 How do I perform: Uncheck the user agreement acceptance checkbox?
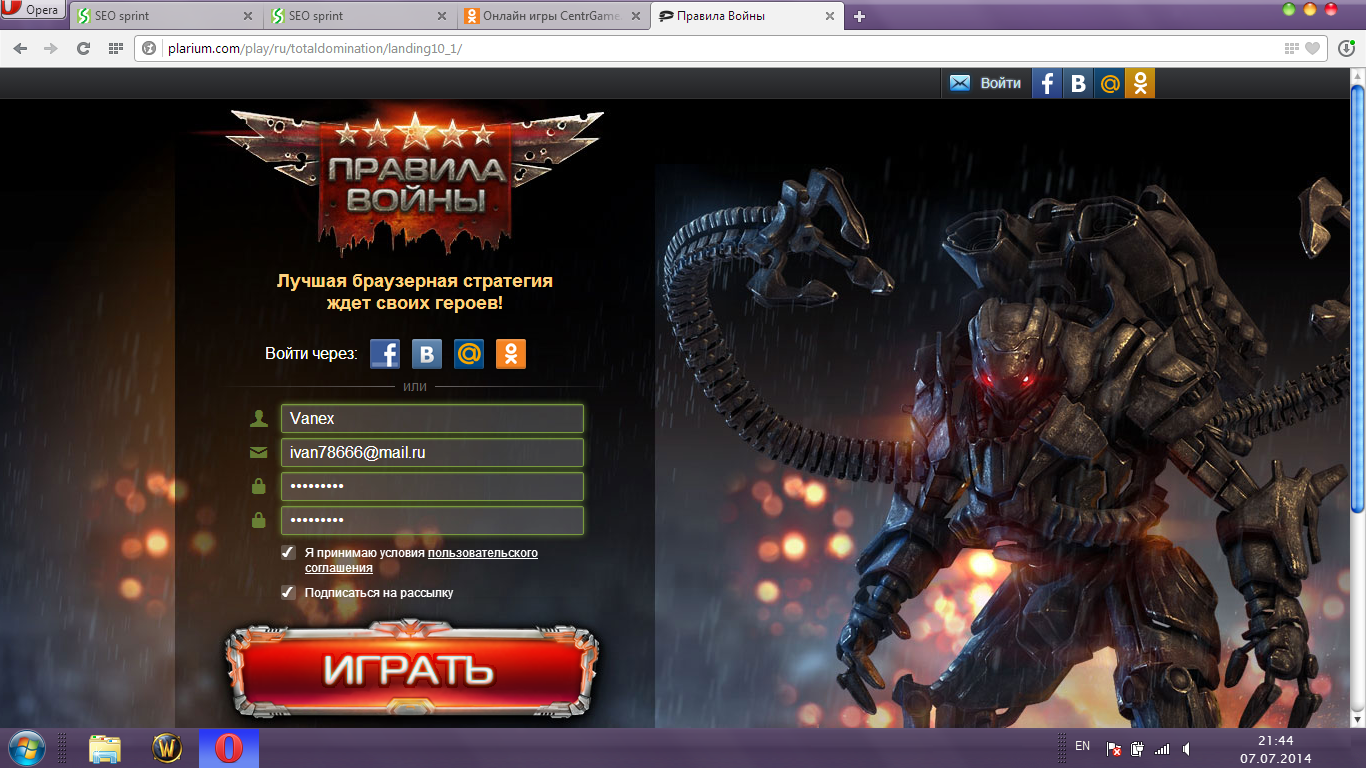pos(288,552)
